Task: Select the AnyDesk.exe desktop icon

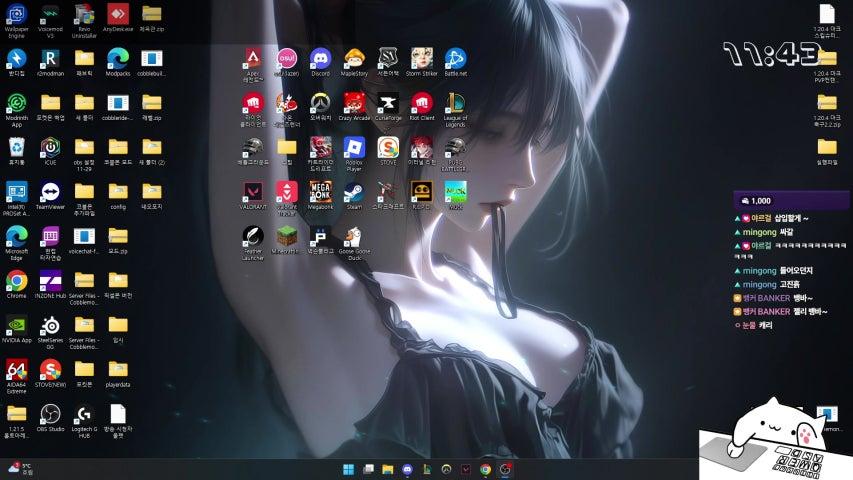Action: pyautogui.click(x=118, y=15)
